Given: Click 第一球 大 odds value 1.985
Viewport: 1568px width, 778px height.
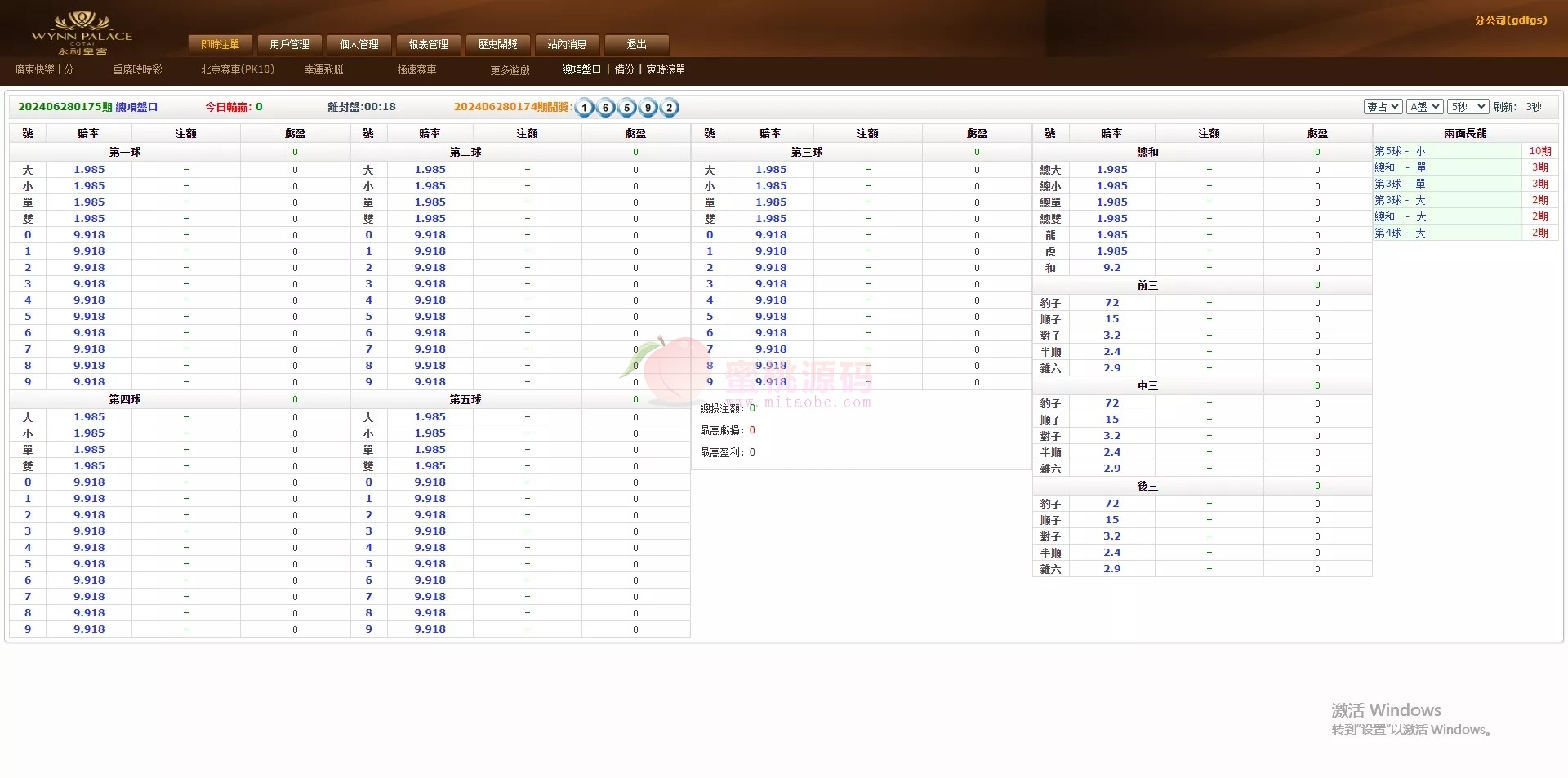Looking at the screenshot, I should [89, 170].
